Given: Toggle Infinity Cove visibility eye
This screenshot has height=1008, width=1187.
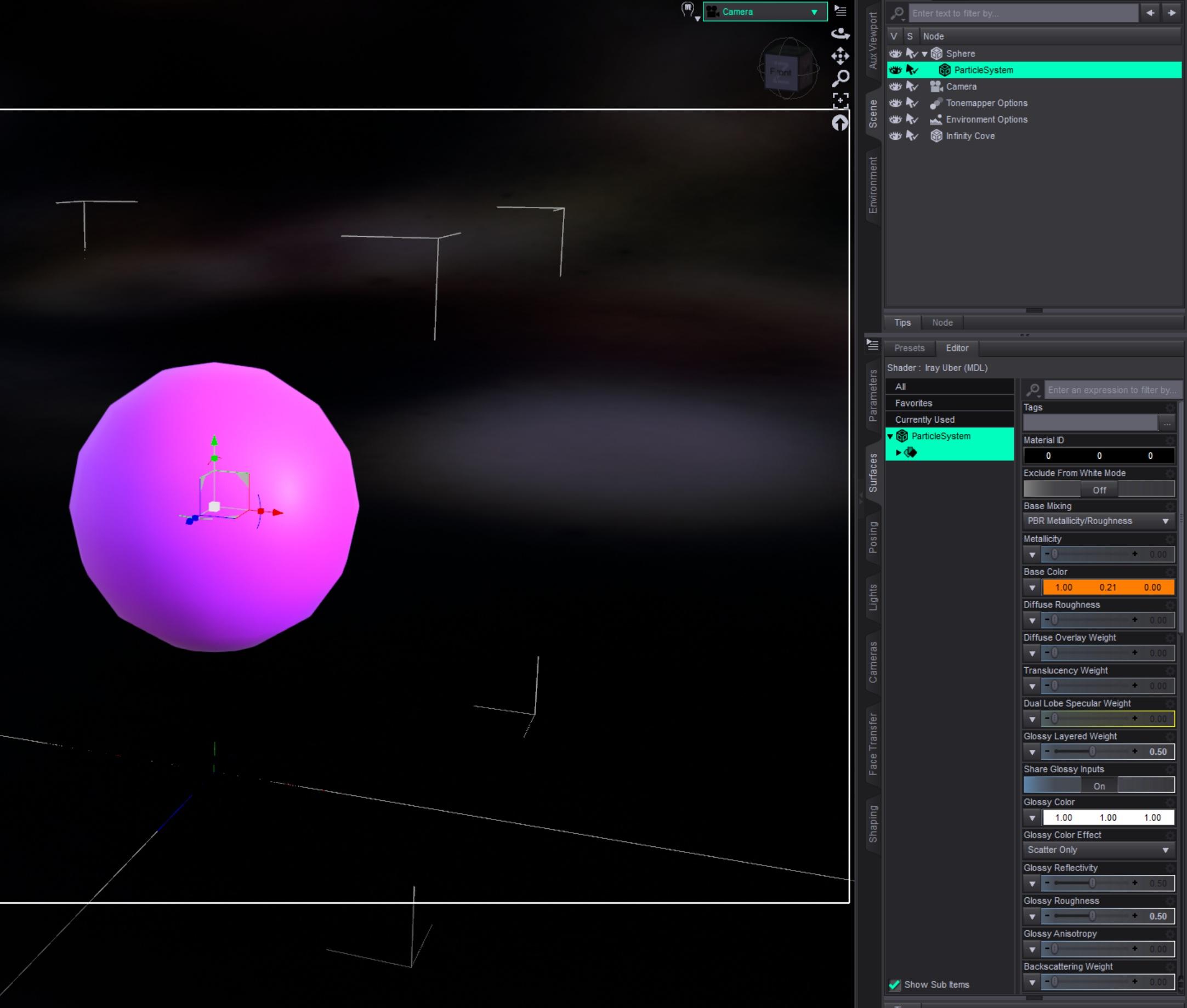Looking at the screenshot, I should (x=895, y=136).
